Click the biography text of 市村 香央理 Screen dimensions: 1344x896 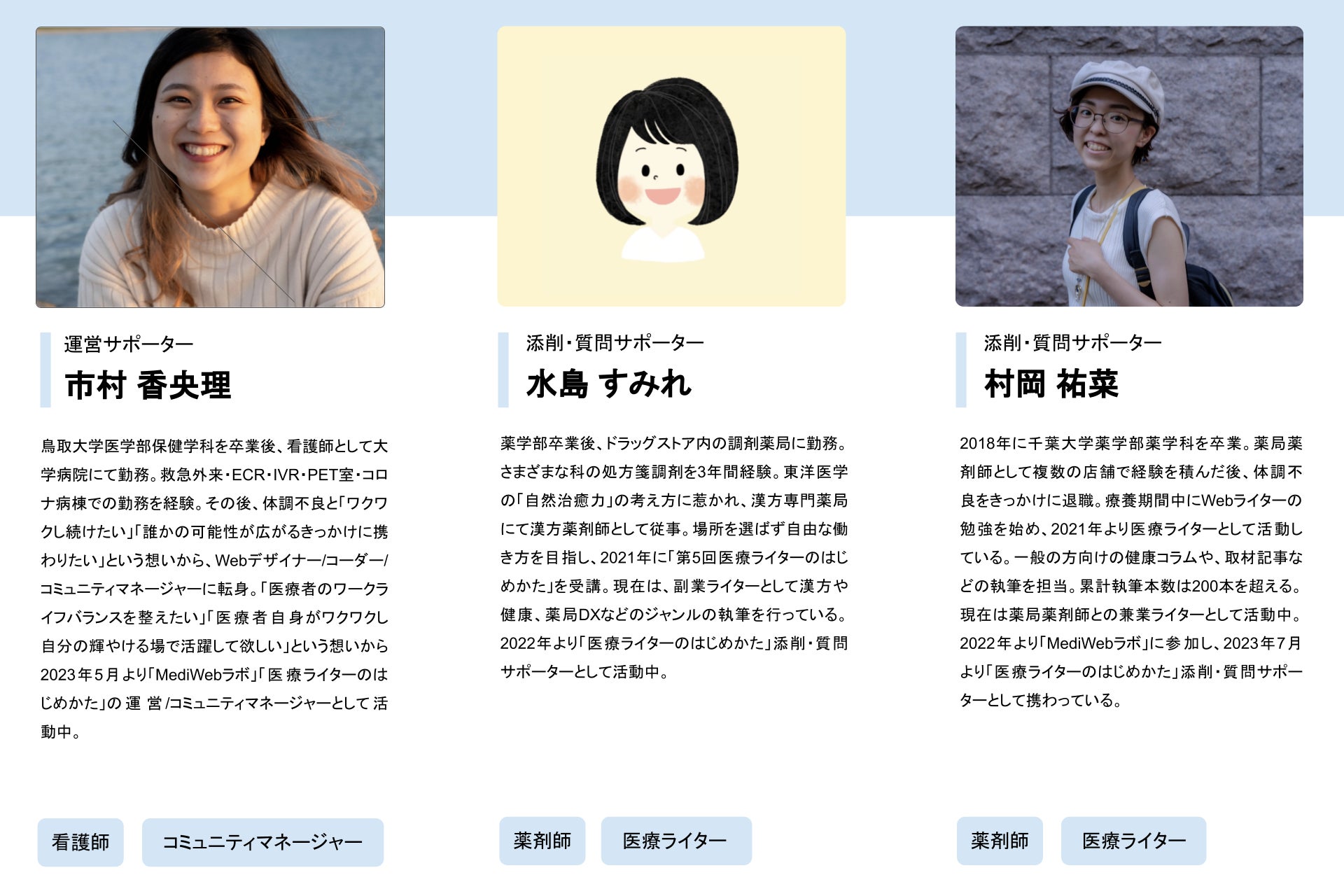pyautogui.click(x=214, y=589)
